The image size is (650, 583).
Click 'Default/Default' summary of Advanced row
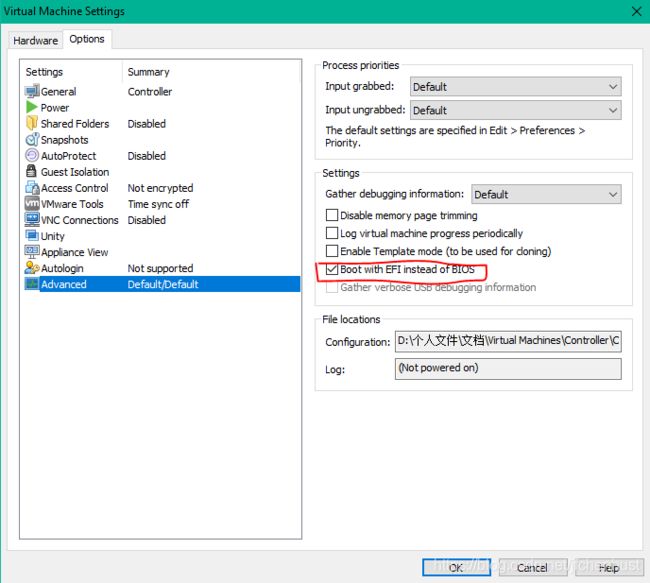[x=163, y=284]
